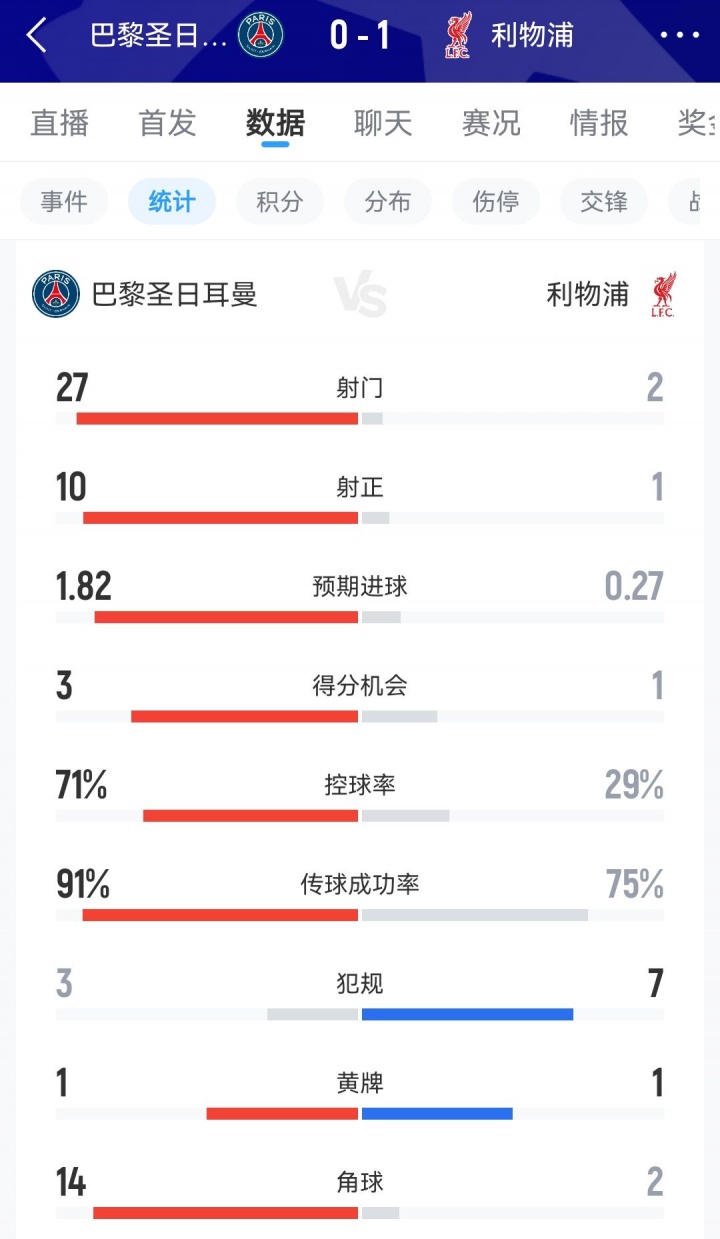Open the 情报 page
The height and width of the screenshot is (1239, 720).
[597, 124]
